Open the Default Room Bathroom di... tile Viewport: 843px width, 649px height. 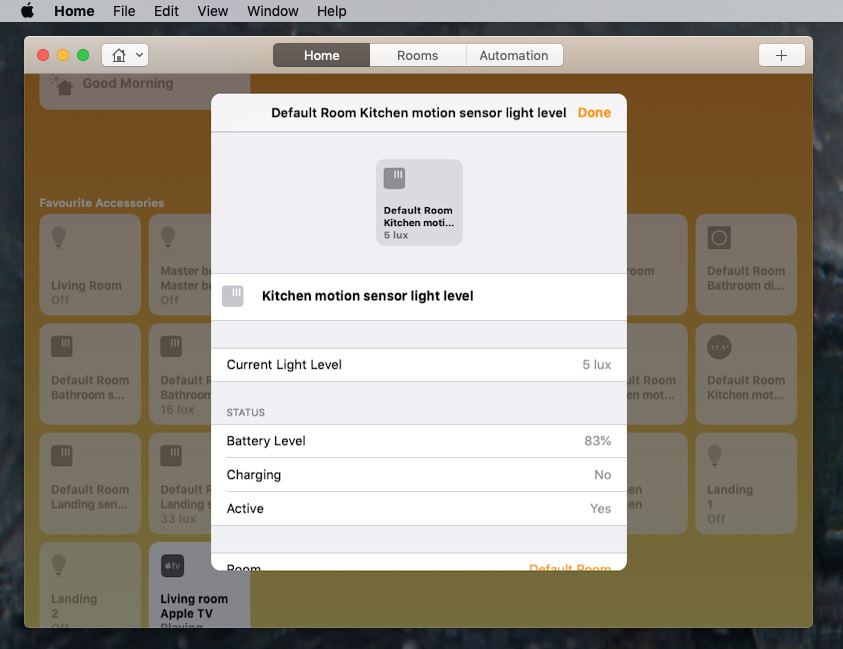746,265
